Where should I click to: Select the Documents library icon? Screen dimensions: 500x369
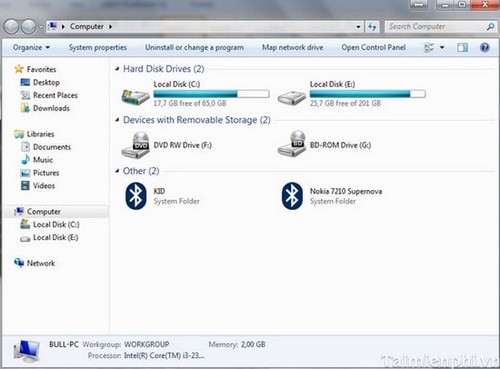pyautogui.click(x=25, y=147)
